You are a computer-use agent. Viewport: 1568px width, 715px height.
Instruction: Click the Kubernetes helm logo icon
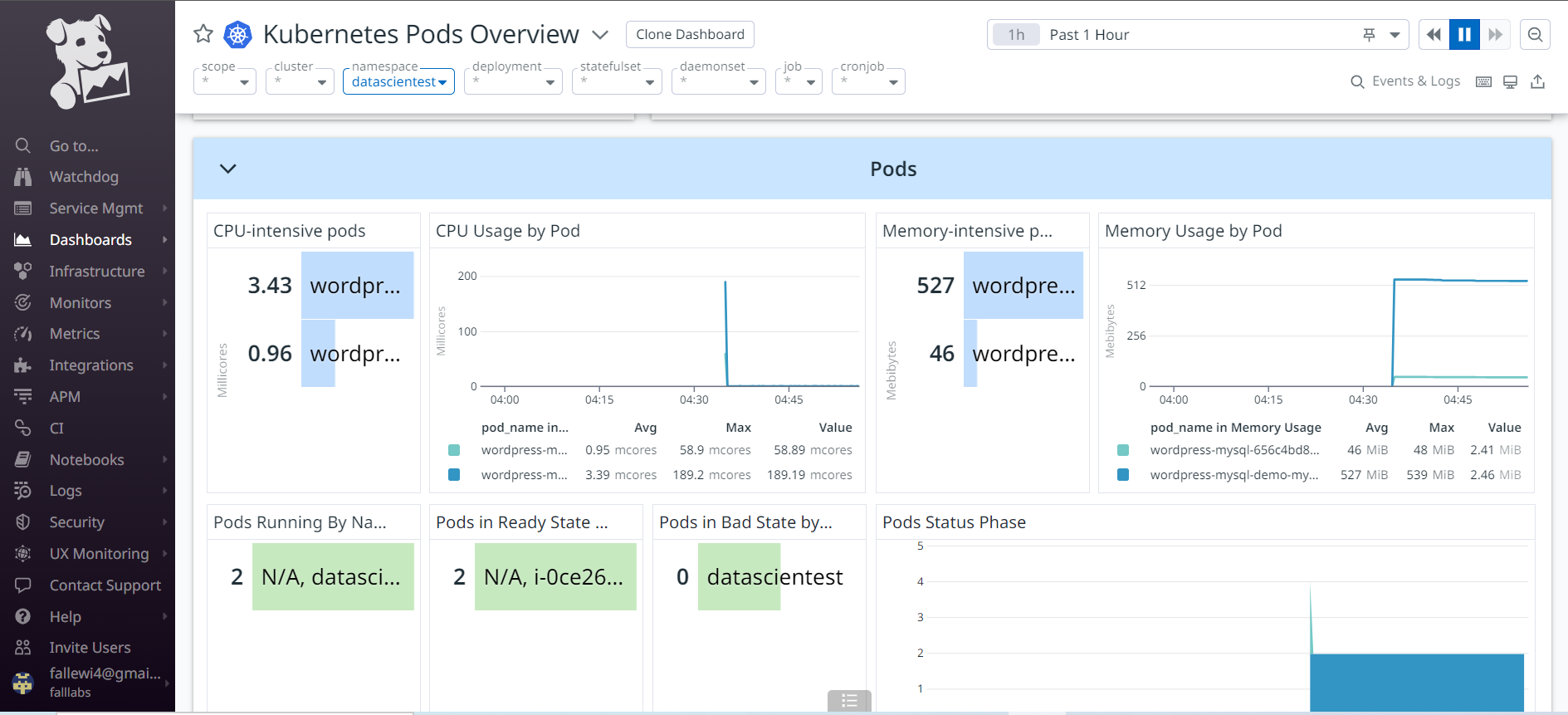pyautogui.click(x=238, y=34)
